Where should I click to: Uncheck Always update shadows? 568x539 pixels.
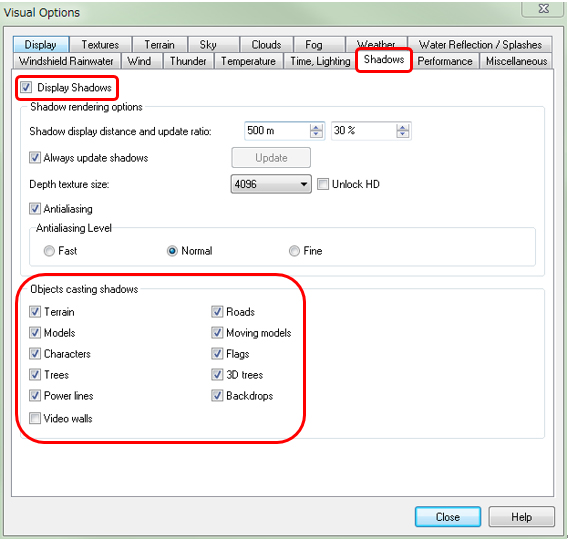click(35, 158)
